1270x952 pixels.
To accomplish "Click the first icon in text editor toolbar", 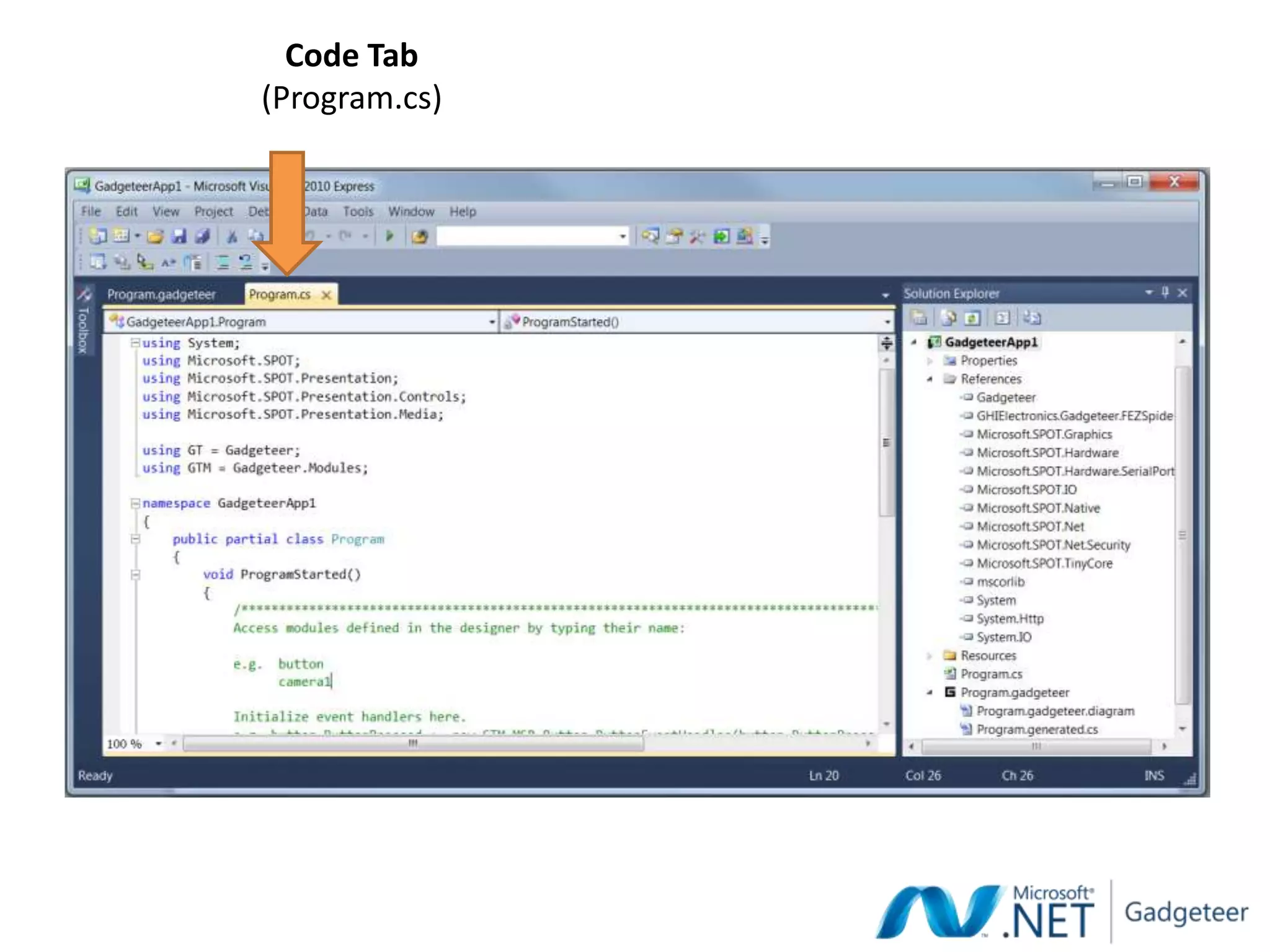I will pos(98,262).
